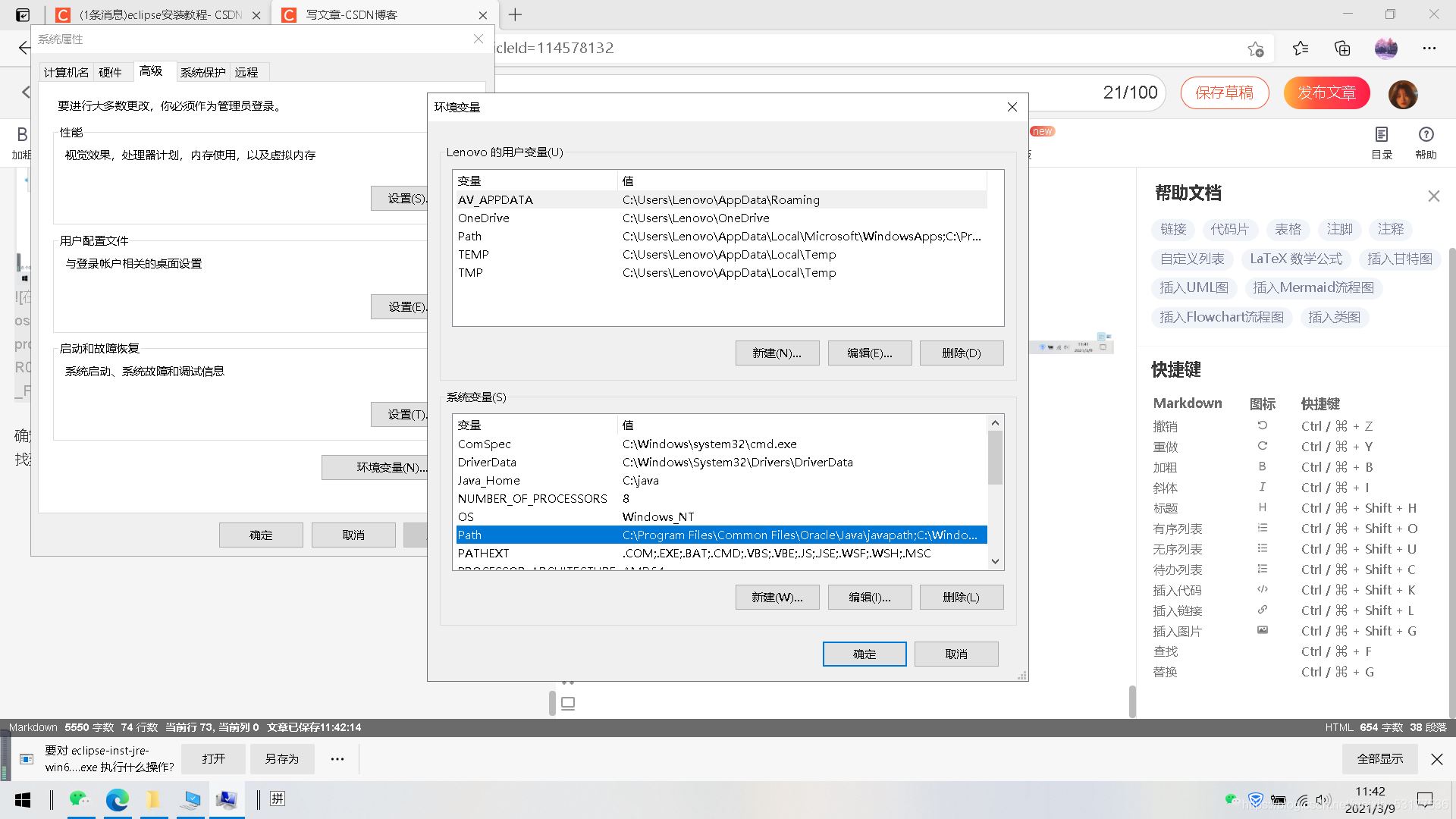This screenshot has width=1456, height=819.
Task: Click the 发布文章 publish button
Action: click(1326, 93)
